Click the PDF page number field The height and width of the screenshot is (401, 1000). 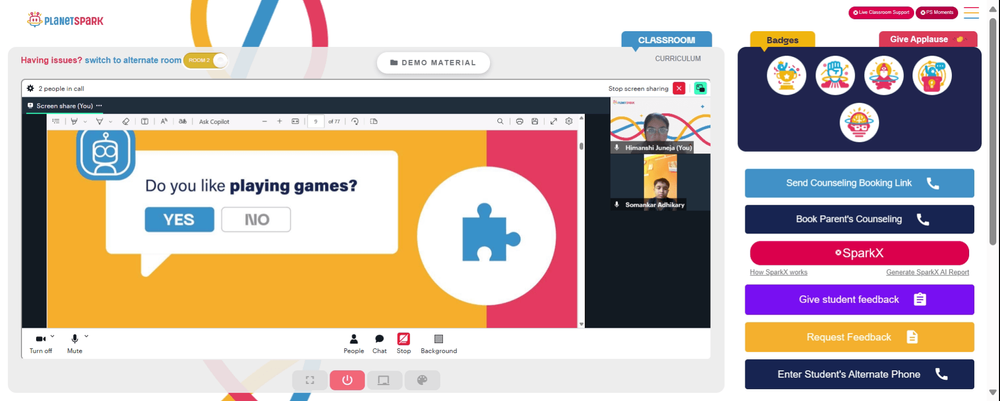pos(316,121)
